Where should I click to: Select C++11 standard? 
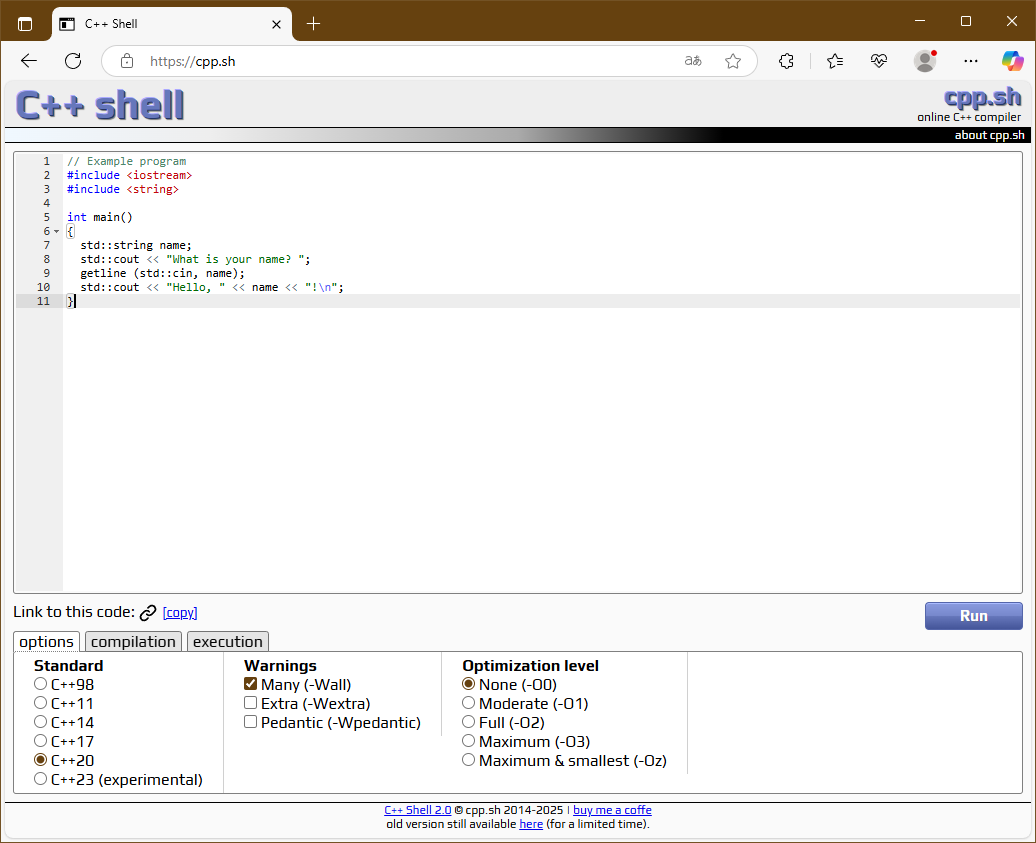tap(41, 703)
